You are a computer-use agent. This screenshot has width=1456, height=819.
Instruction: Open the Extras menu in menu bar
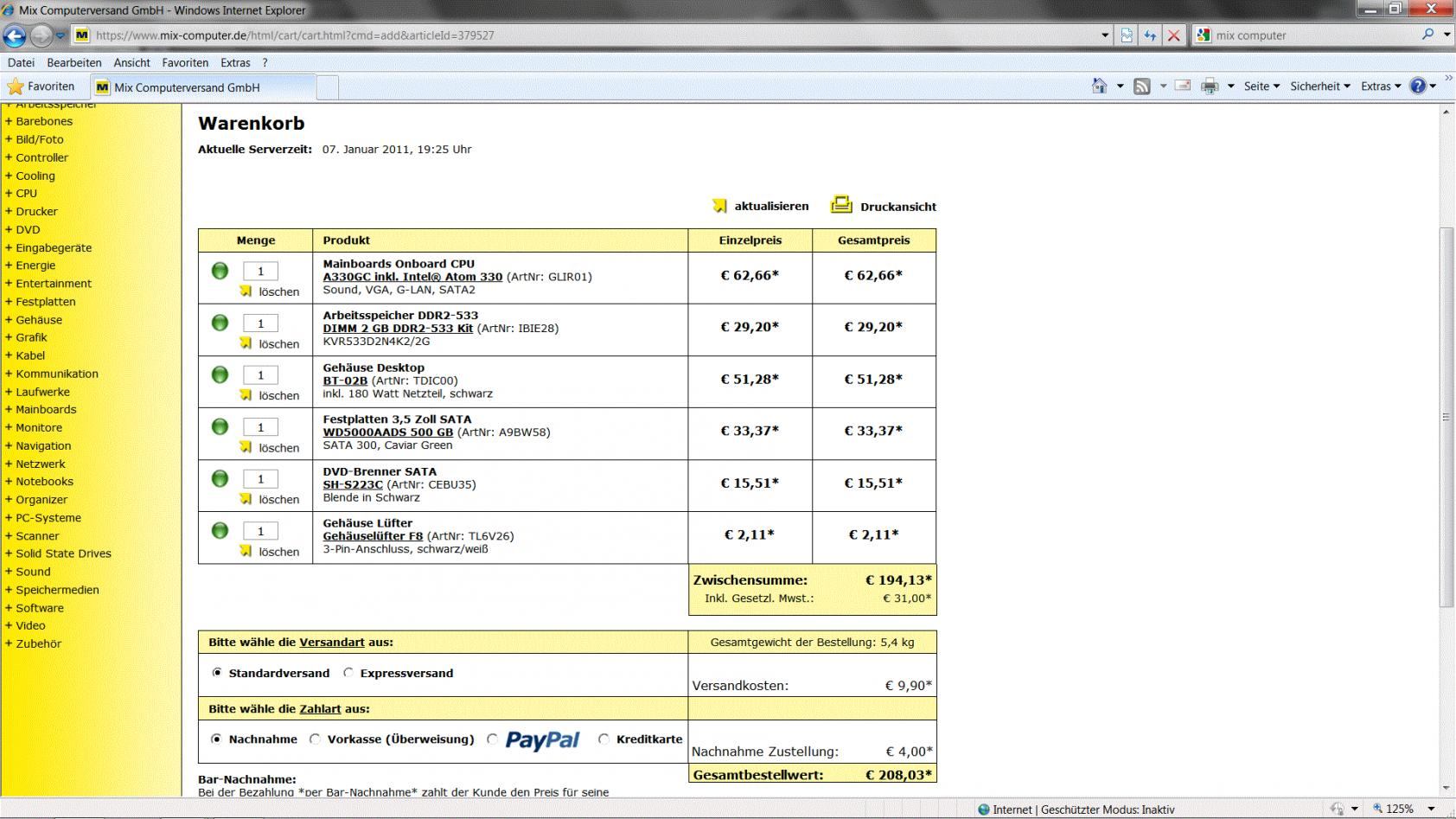[x=235, y=62]
